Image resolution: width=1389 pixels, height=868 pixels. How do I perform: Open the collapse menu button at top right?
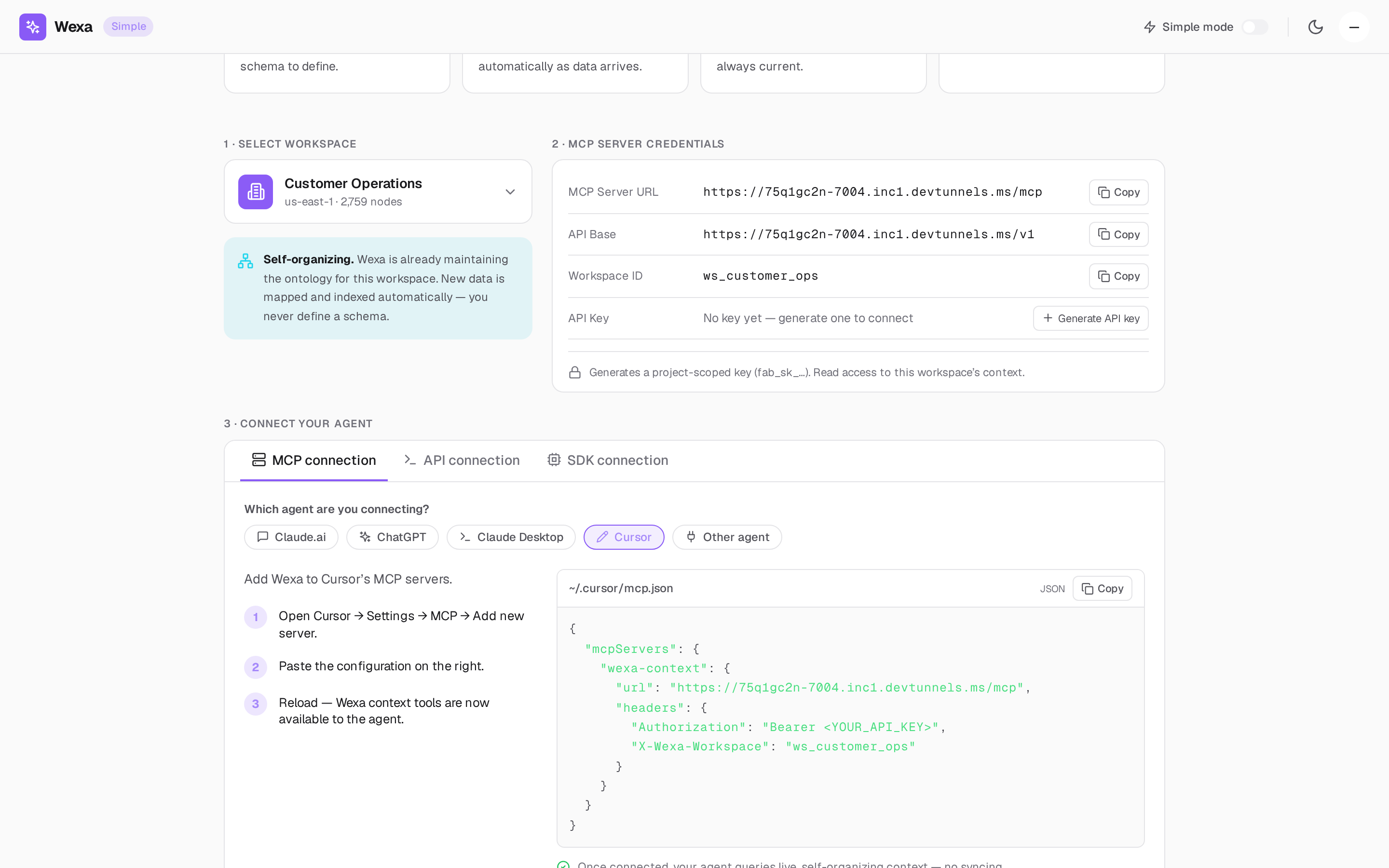(x=1354, y=27)
